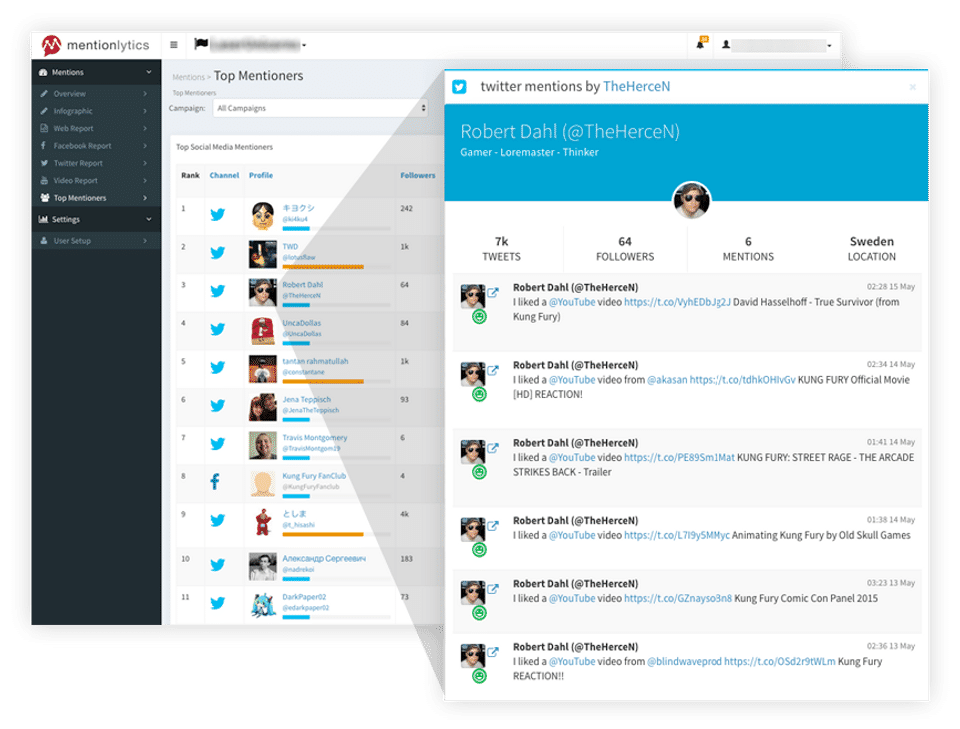The image size is (960, 729).
Task: Click TWD orange influence bar
Action: pyautogui.click(x=323, y=267)
